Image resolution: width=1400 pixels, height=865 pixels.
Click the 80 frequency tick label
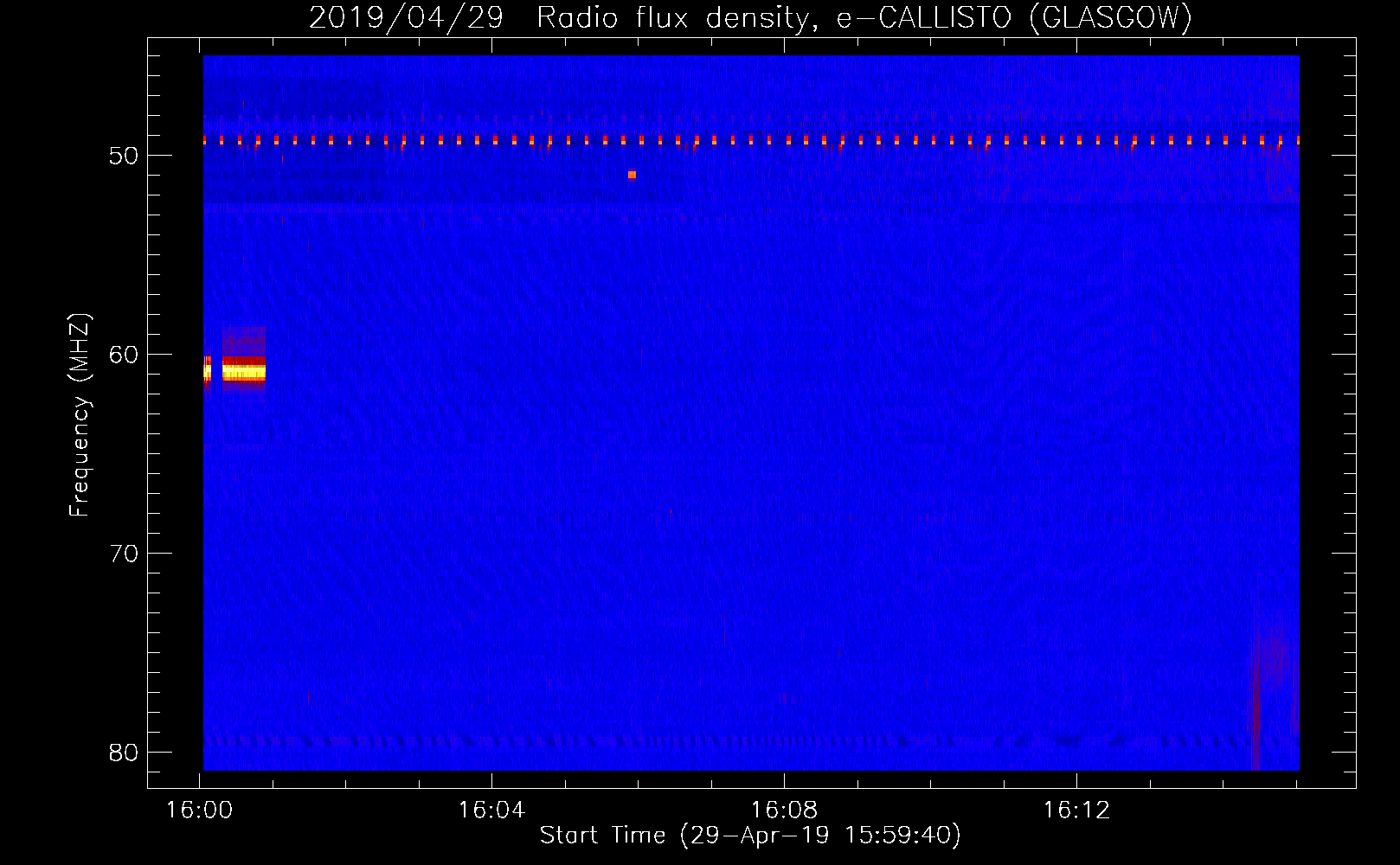pyautogui.click(x=124, y=753)
